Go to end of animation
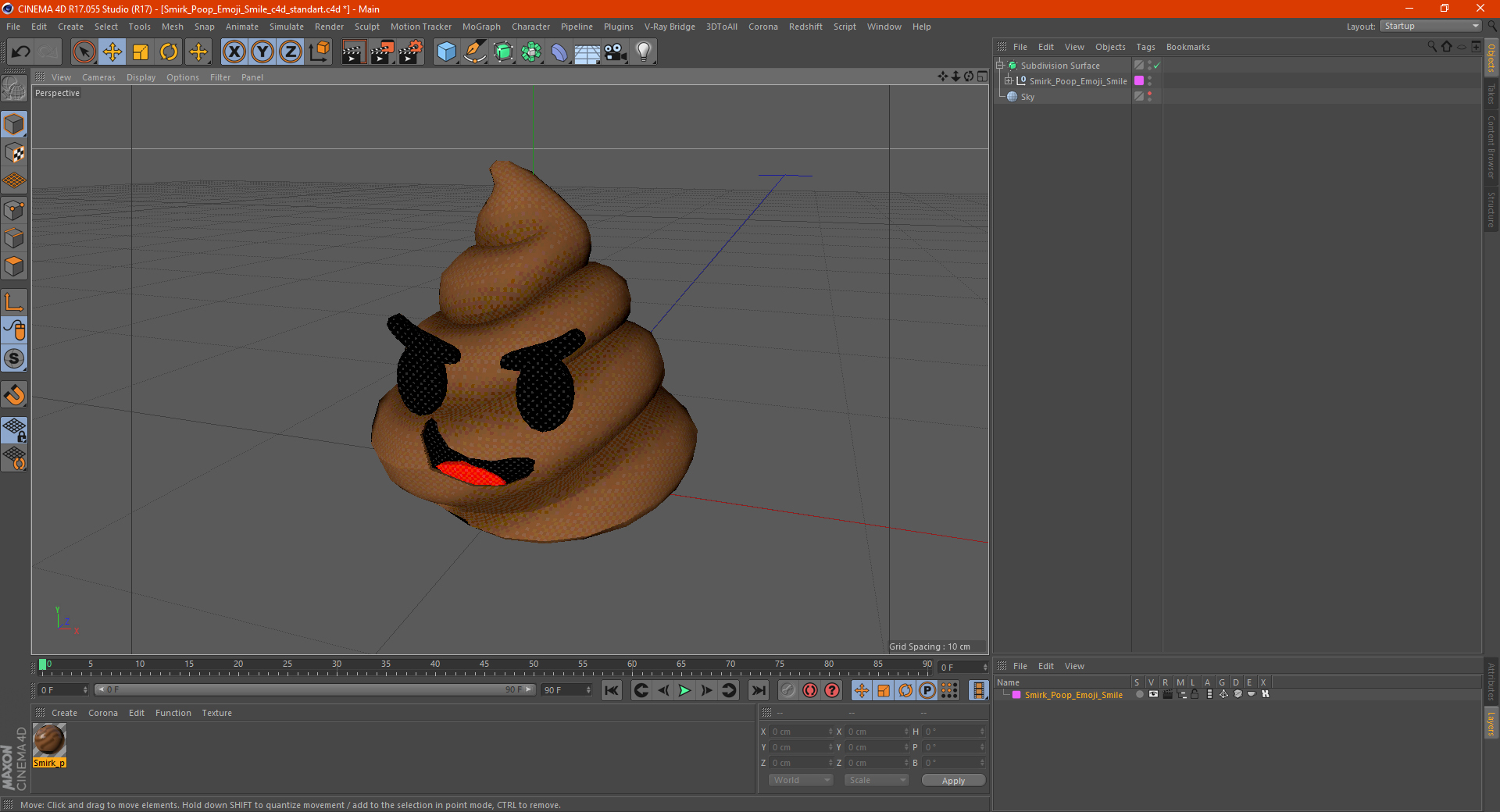1500x812 pixels. [758, 690]
